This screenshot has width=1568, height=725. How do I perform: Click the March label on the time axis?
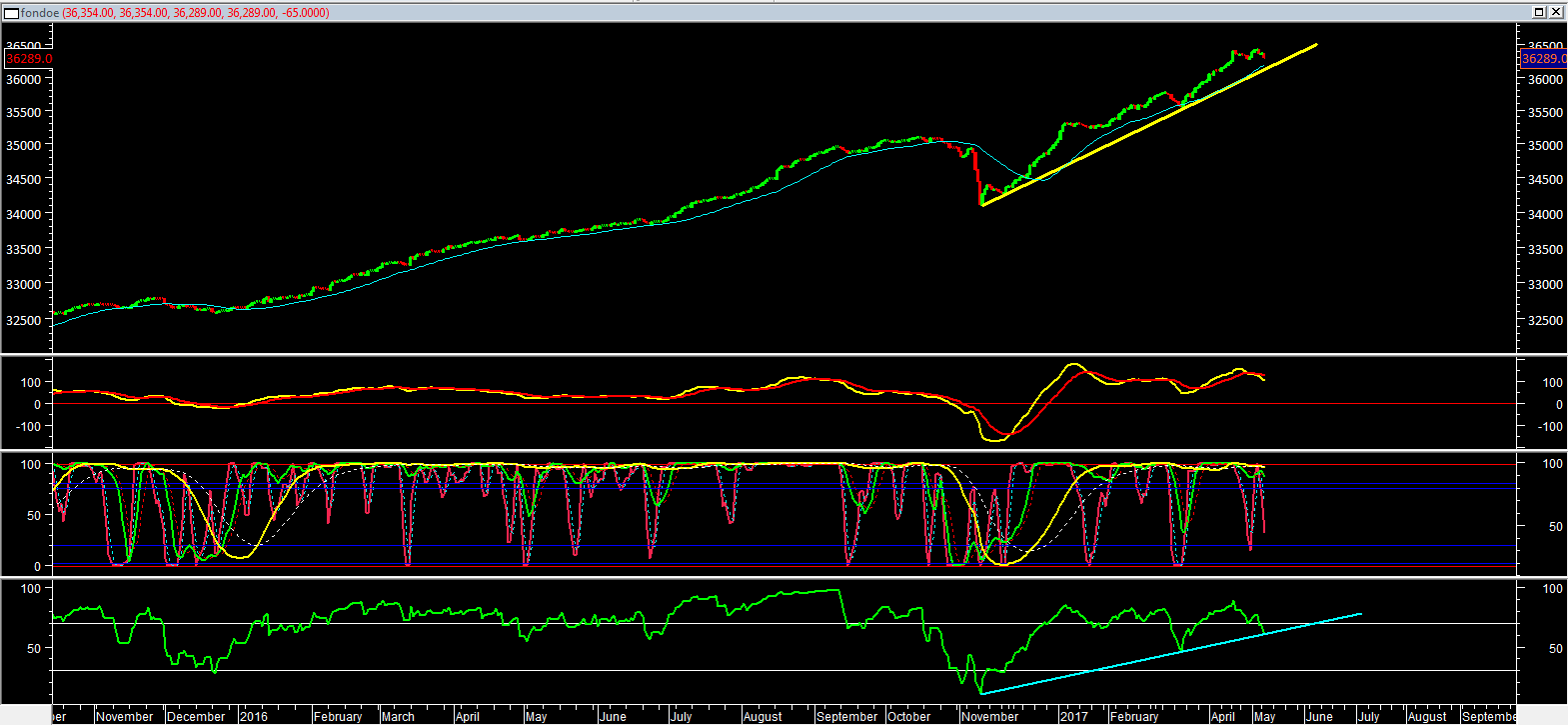click(398, 716)
